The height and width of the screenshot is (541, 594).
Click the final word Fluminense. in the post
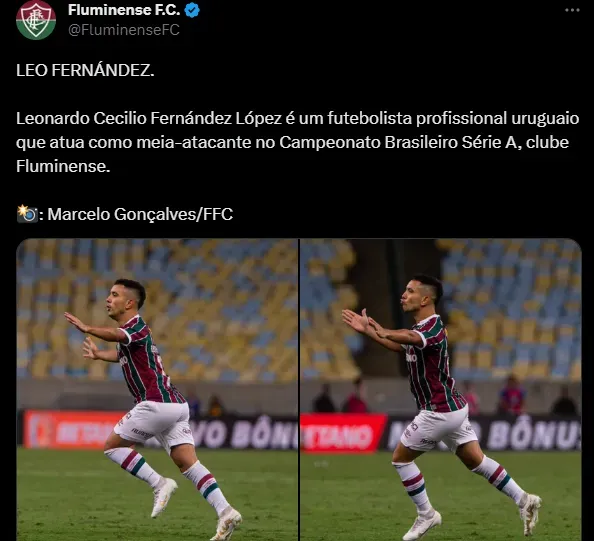coord(63,166)
